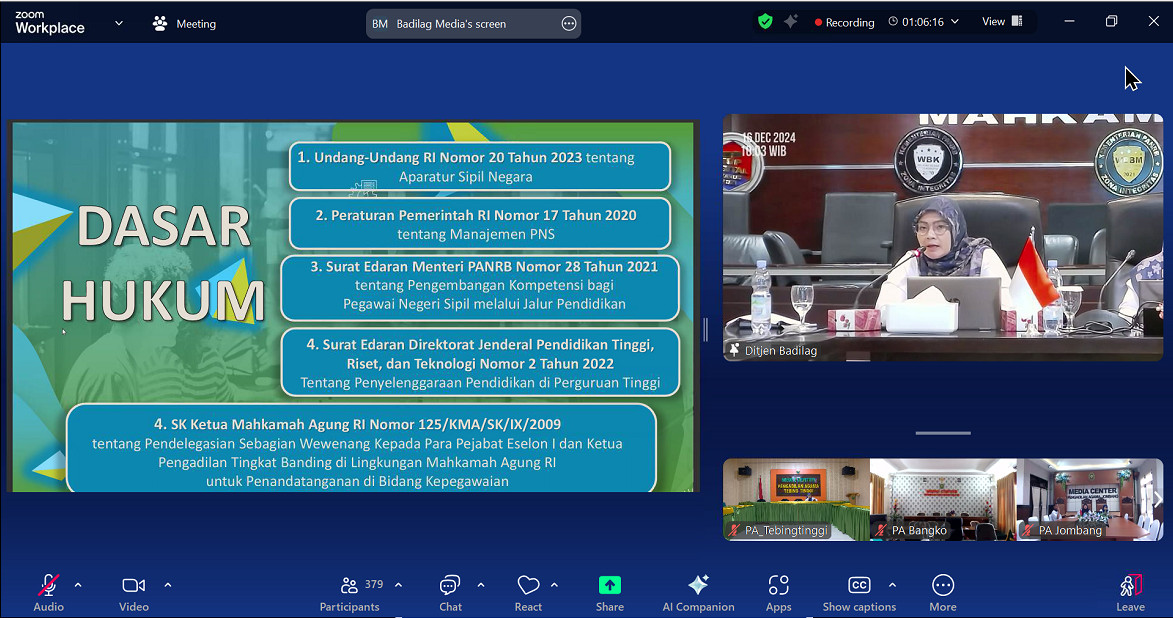1173x618 pixels.
Task: Open the Participants panel
Action: [349, 586]
